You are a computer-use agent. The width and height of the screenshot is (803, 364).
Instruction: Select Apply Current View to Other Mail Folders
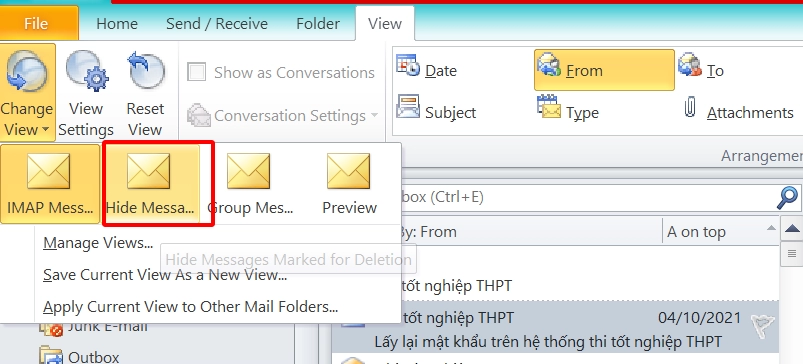[x=190, y=307]
